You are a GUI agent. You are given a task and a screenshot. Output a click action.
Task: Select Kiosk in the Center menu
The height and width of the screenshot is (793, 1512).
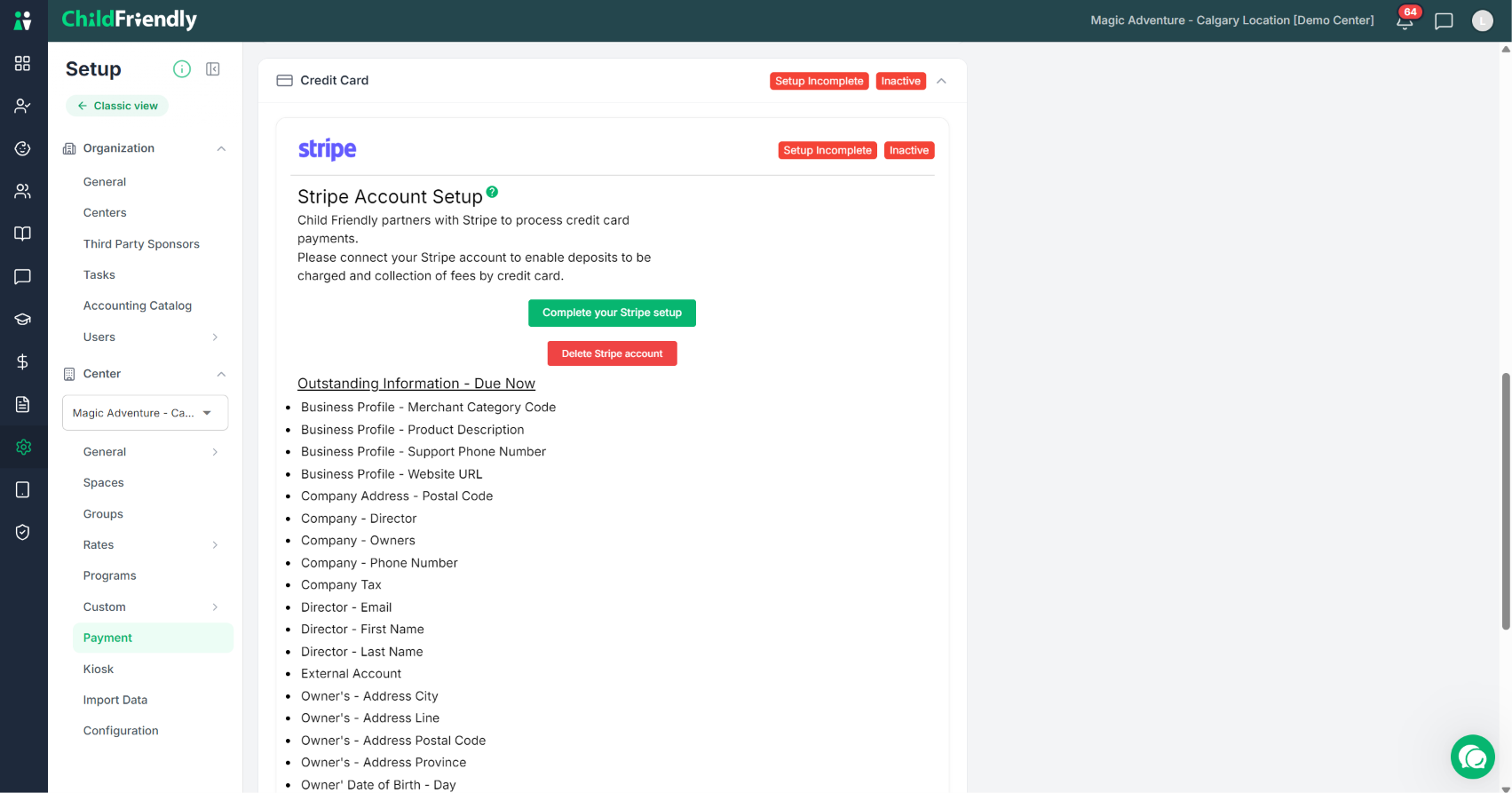pyautogui.click(x=99, y=669)
